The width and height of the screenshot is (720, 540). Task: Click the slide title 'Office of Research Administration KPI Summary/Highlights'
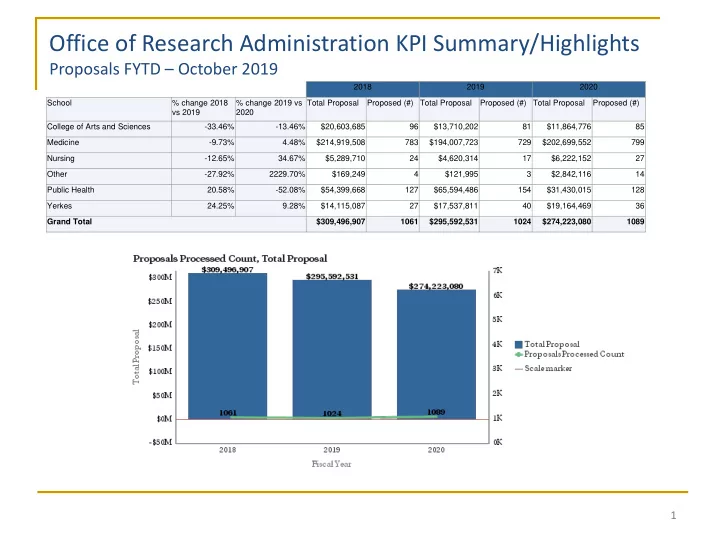click(x=344, y=44)
